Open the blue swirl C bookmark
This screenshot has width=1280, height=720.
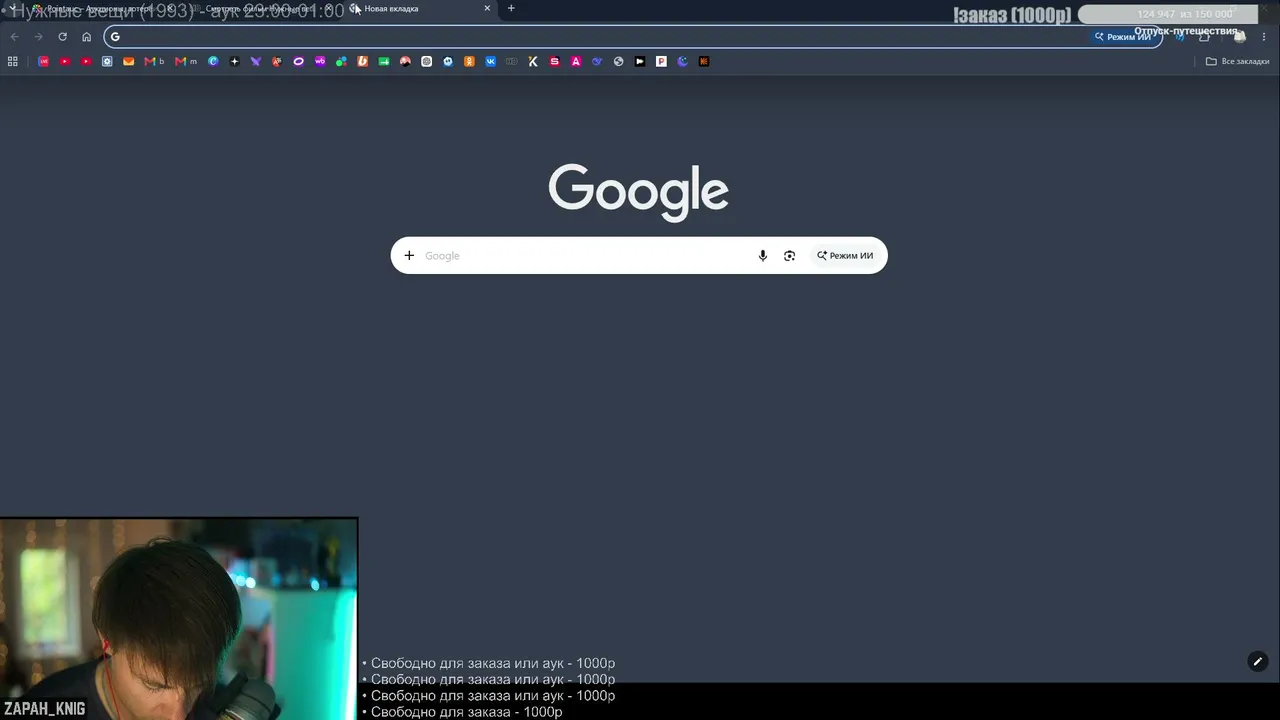(x=213, y=61)
